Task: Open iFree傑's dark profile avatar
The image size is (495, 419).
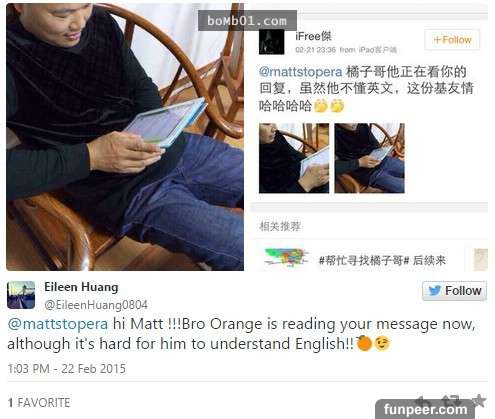Action: [x=272, y=42]
